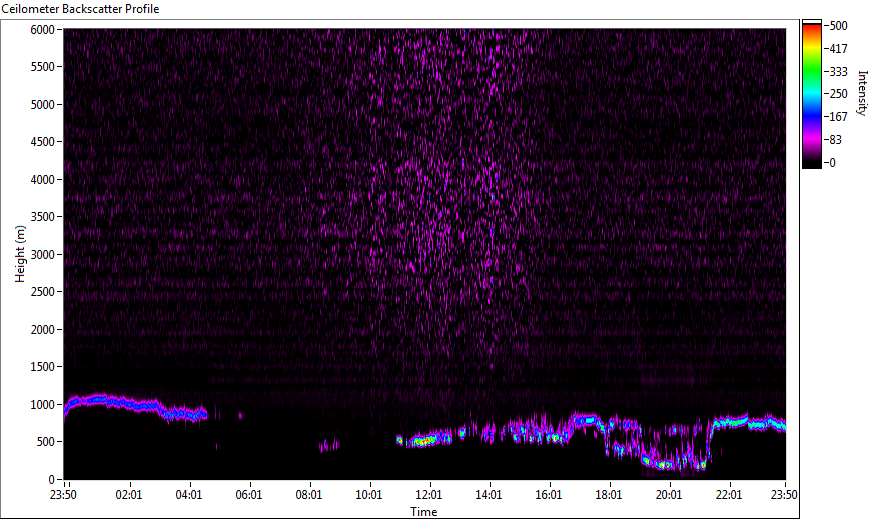Click the 500 height axis tick label

pos(46,442)
